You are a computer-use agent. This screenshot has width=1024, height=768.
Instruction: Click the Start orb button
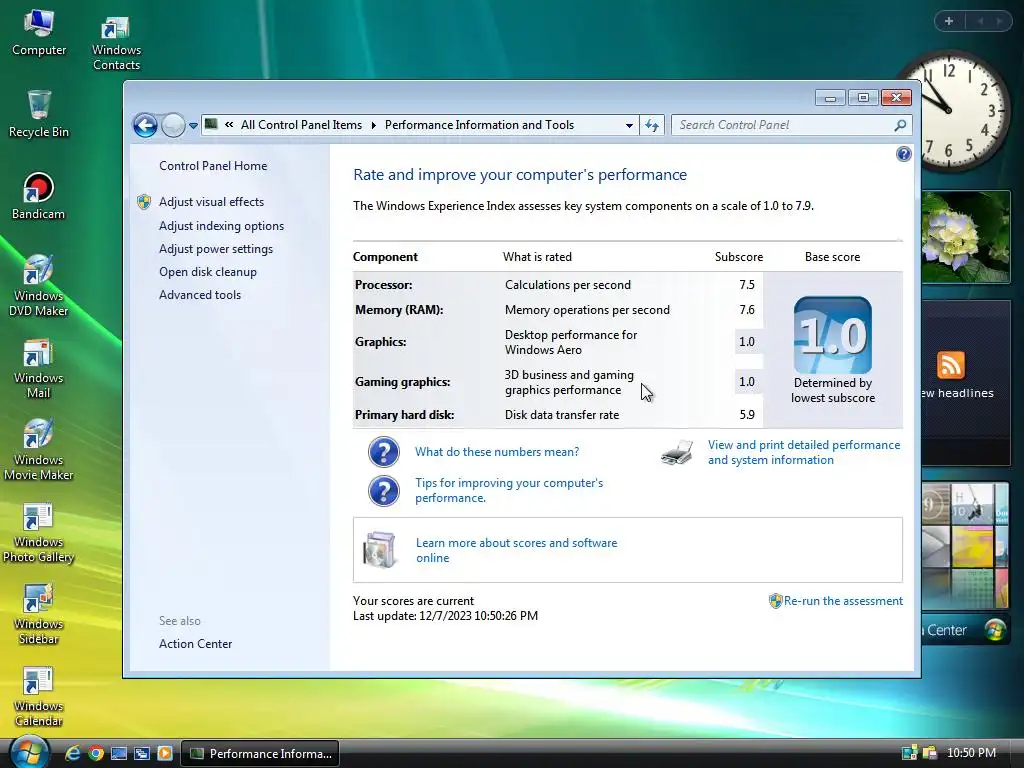[x=29, y=752]
